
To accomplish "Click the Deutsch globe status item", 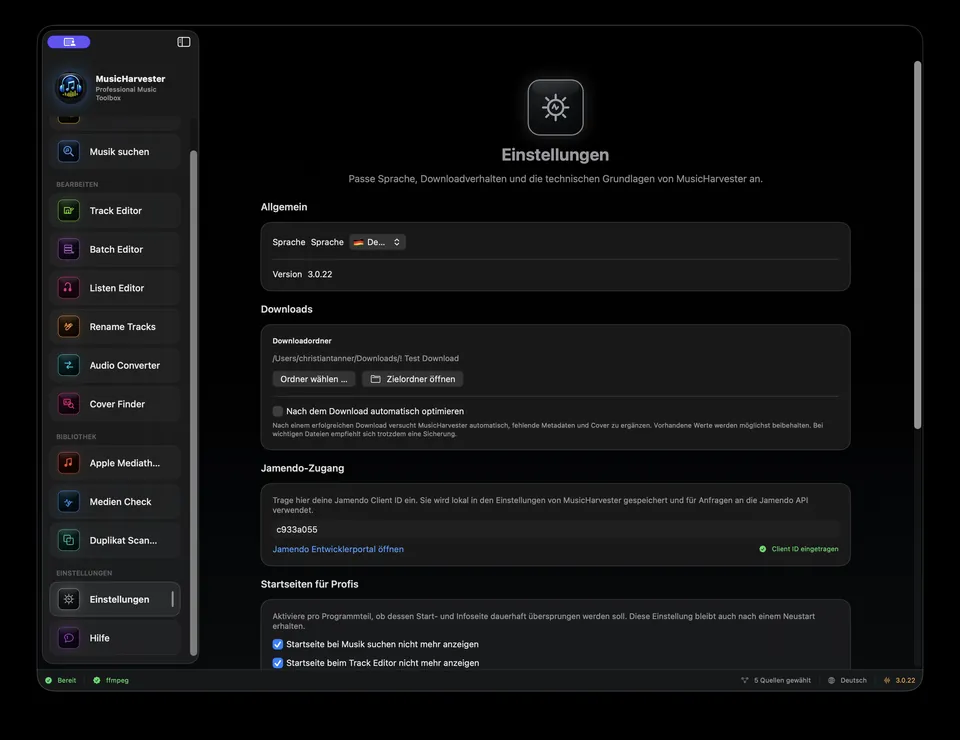I will click(x=847, y=680).
